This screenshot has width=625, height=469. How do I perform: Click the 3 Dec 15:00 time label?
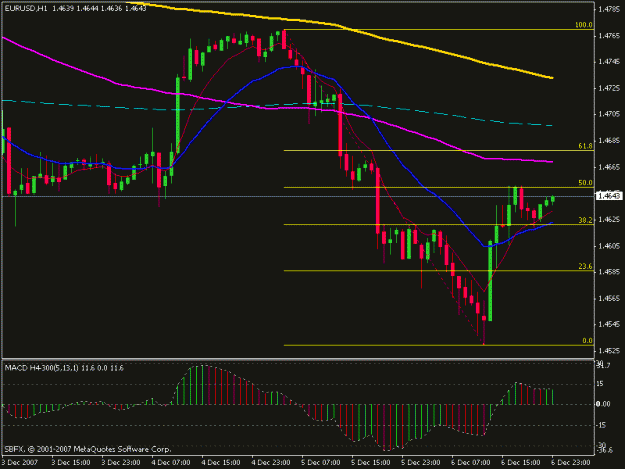coord(71,463)
